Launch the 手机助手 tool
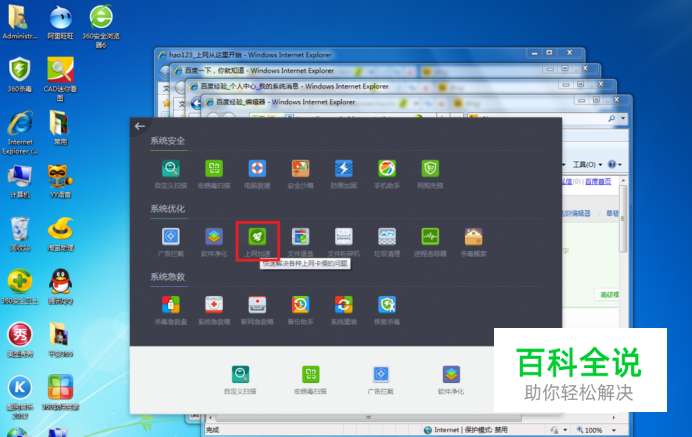This screenshot has width=692, height=437. (x=387, y=174)
